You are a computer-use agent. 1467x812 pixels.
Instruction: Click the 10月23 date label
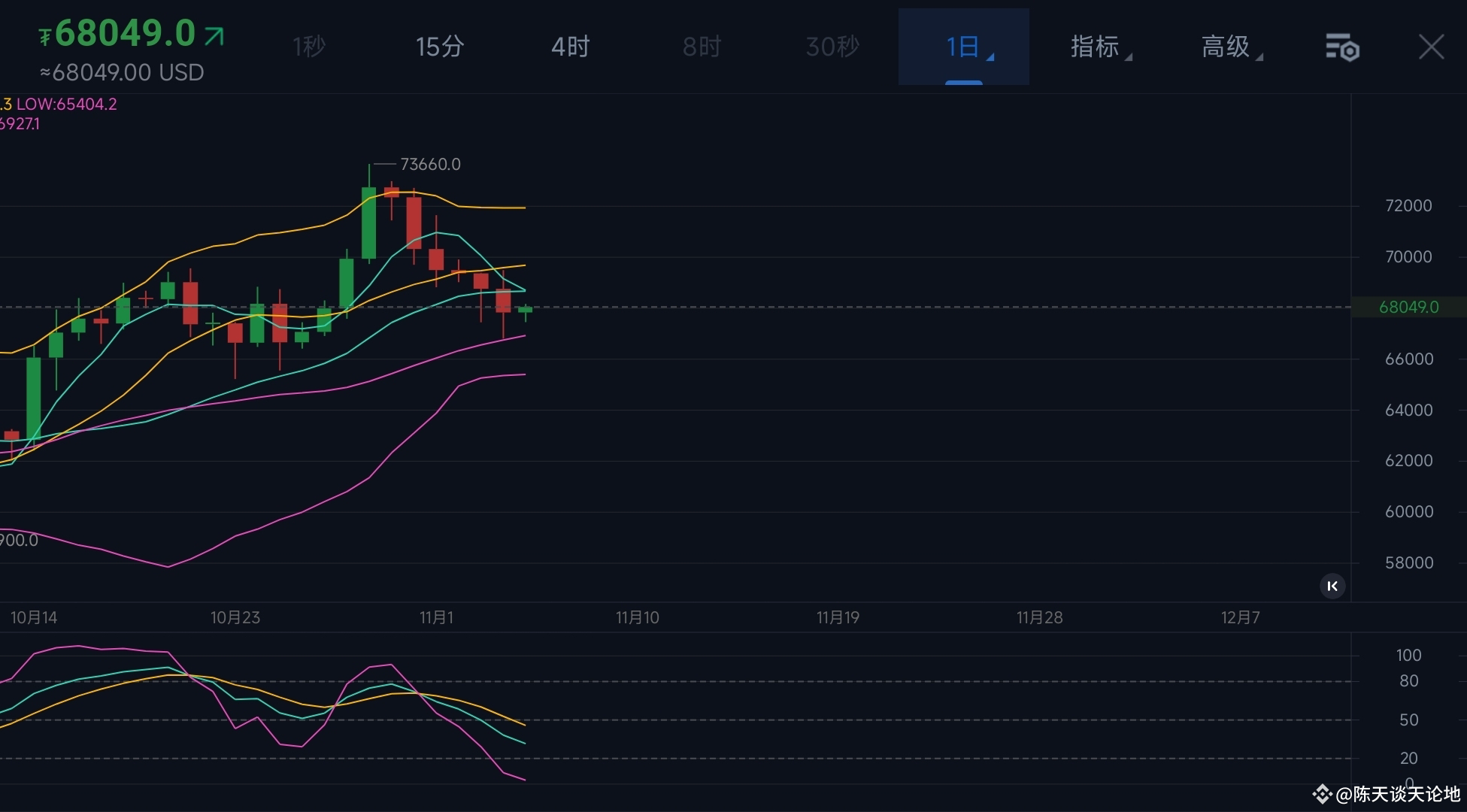(x=235, y=618)
